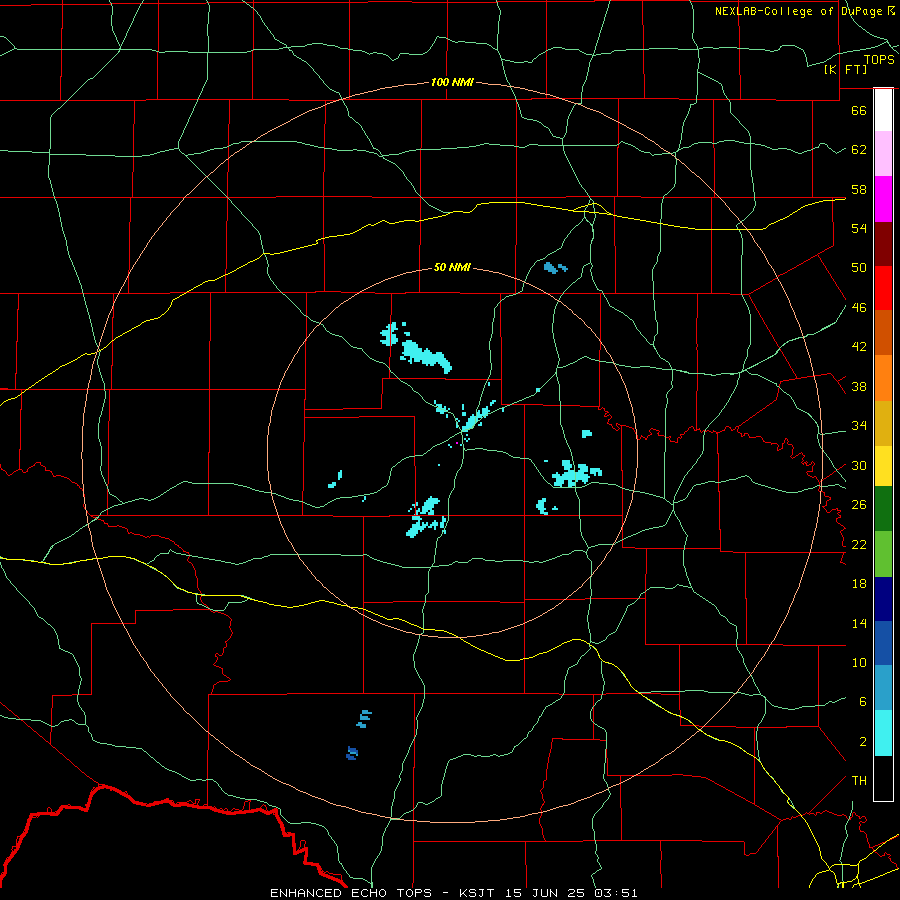Click the '6' scale label

862,702
